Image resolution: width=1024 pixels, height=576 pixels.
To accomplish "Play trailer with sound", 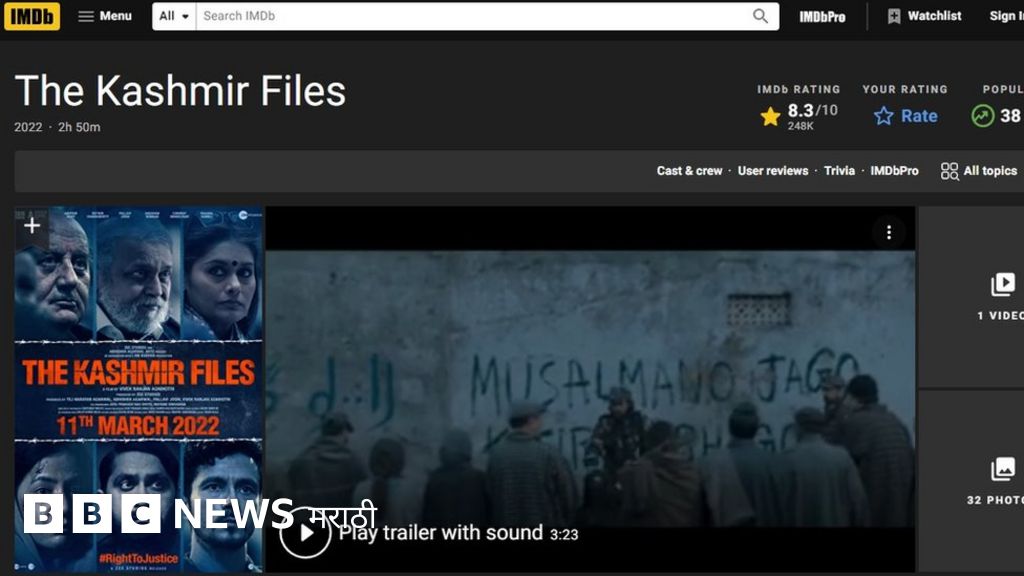I will 305,534.
